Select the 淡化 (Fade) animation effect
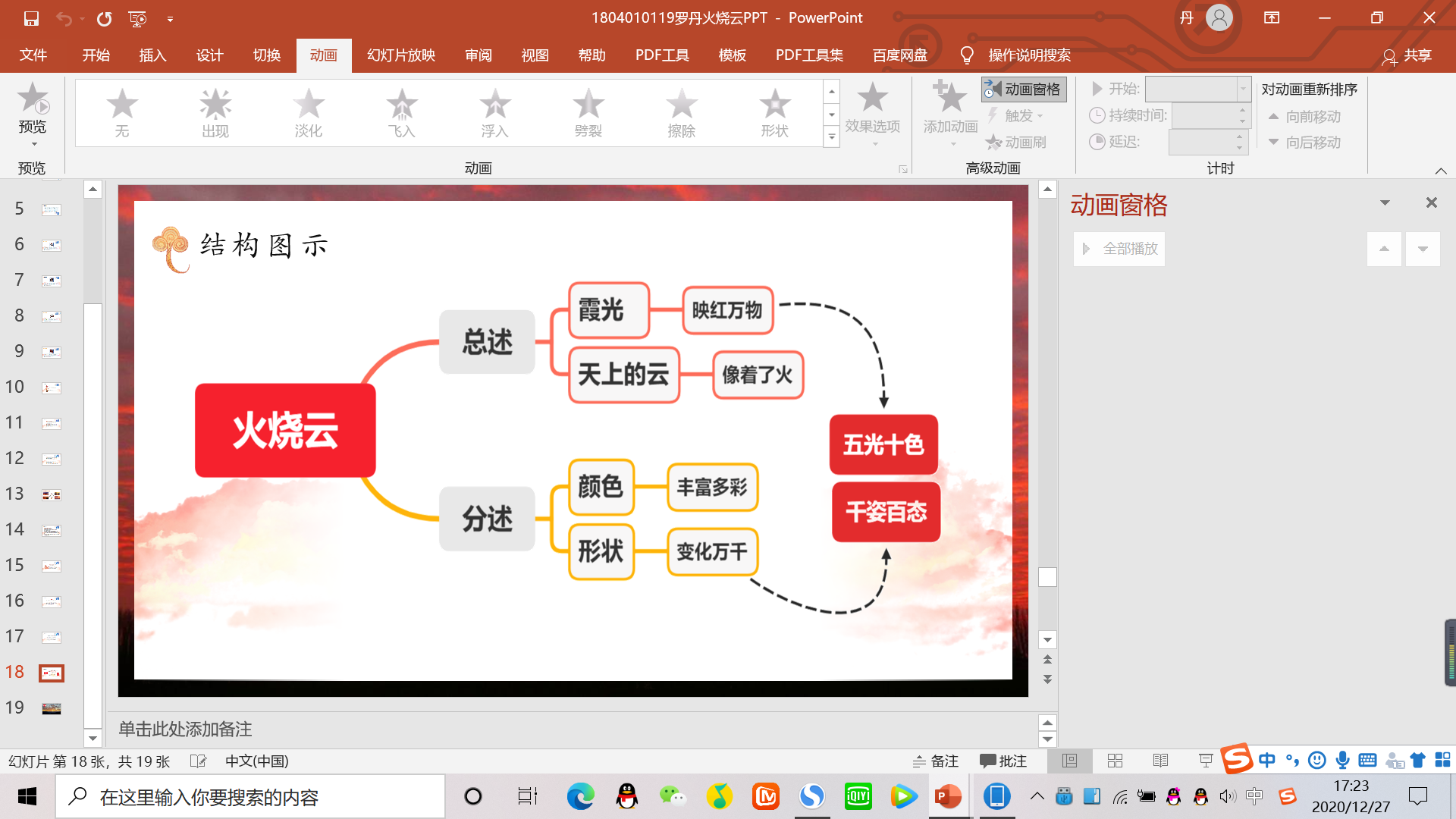The height and width of the screenshot is (819, 1456). click(309, 112)
